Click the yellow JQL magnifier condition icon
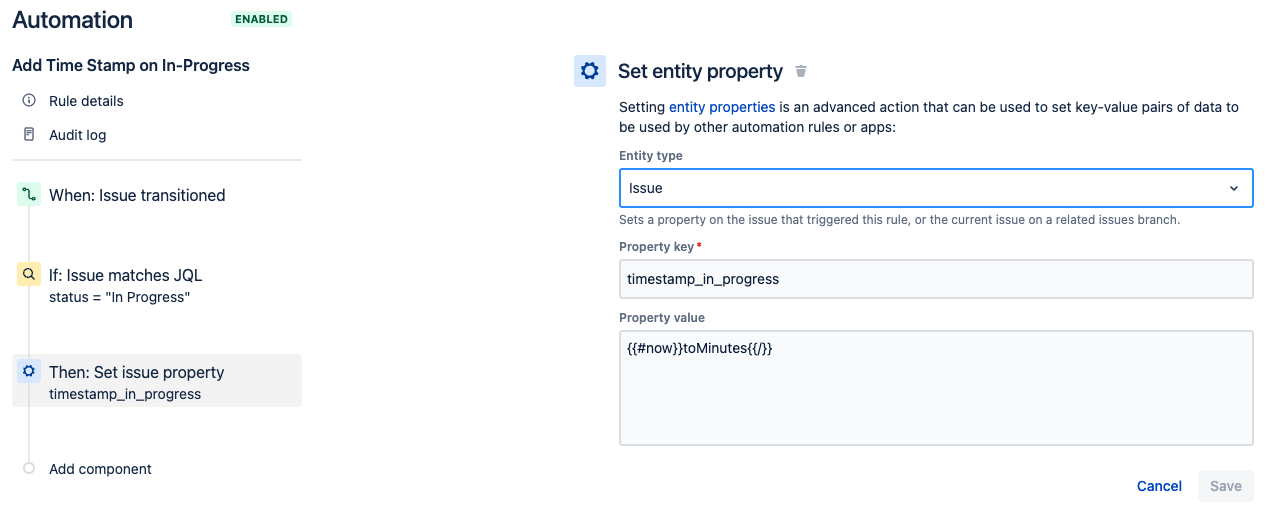Image resolution: width=1288 pixels, height=515 pixels. pos(29,275)
